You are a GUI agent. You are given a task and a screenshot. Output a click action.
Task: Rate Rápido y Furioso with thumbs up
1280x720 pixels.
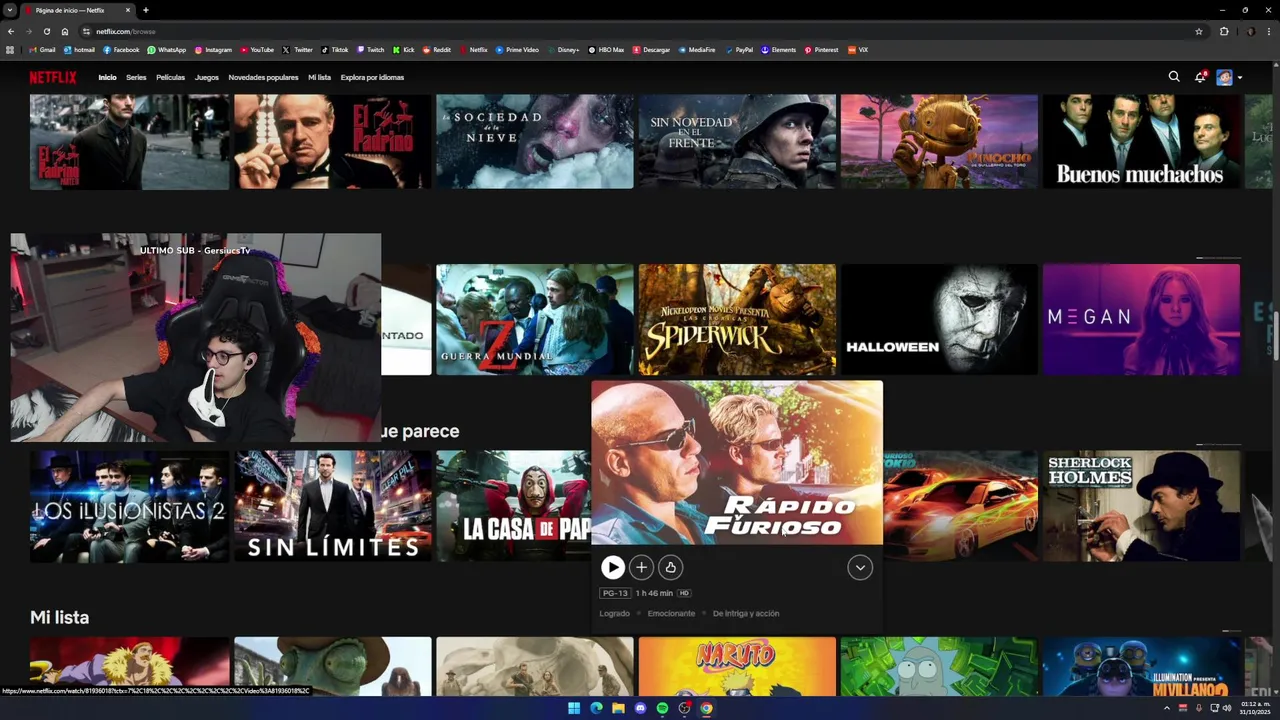[x=671, y=567]
